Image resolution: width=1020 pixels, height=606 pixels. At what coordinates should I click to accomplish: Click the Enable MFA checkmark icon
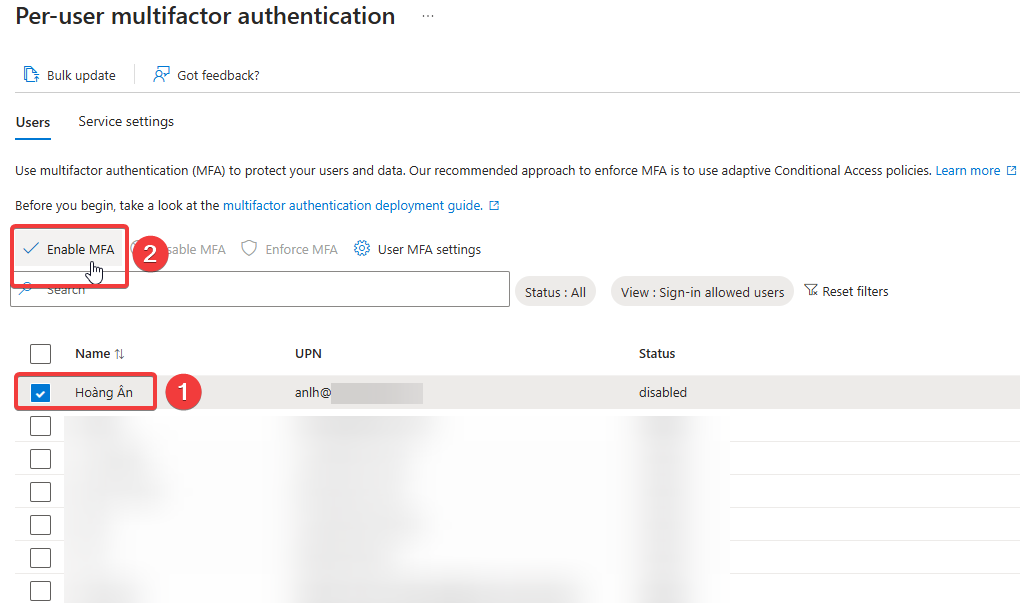(x=31, y=249)
